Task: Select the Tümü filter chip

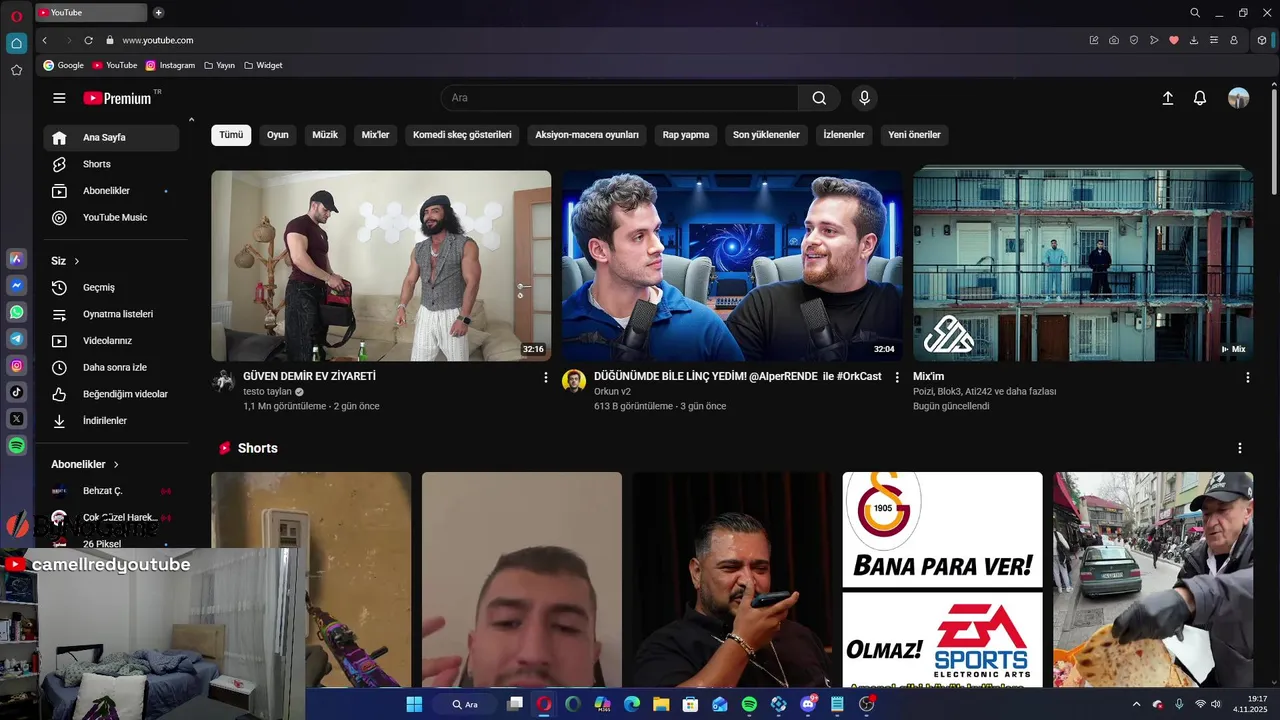Action: (x=231, y=135)
